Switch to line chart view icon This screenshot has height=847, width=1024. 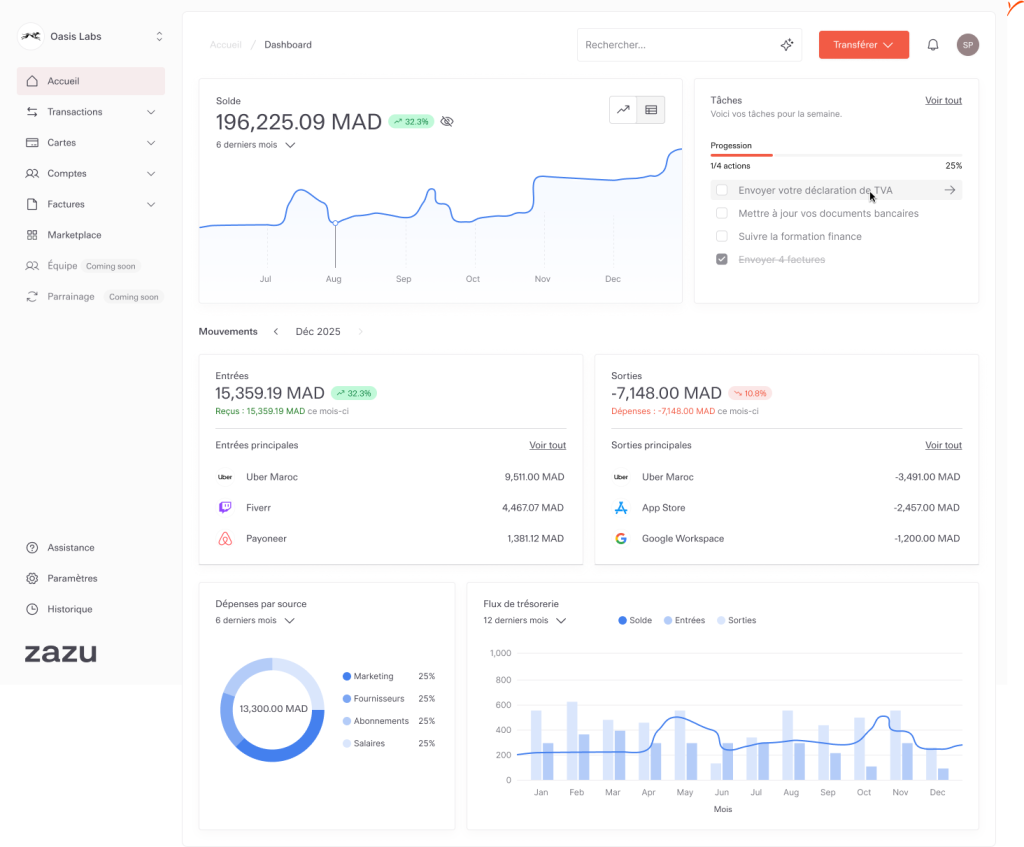pos(623,110)
